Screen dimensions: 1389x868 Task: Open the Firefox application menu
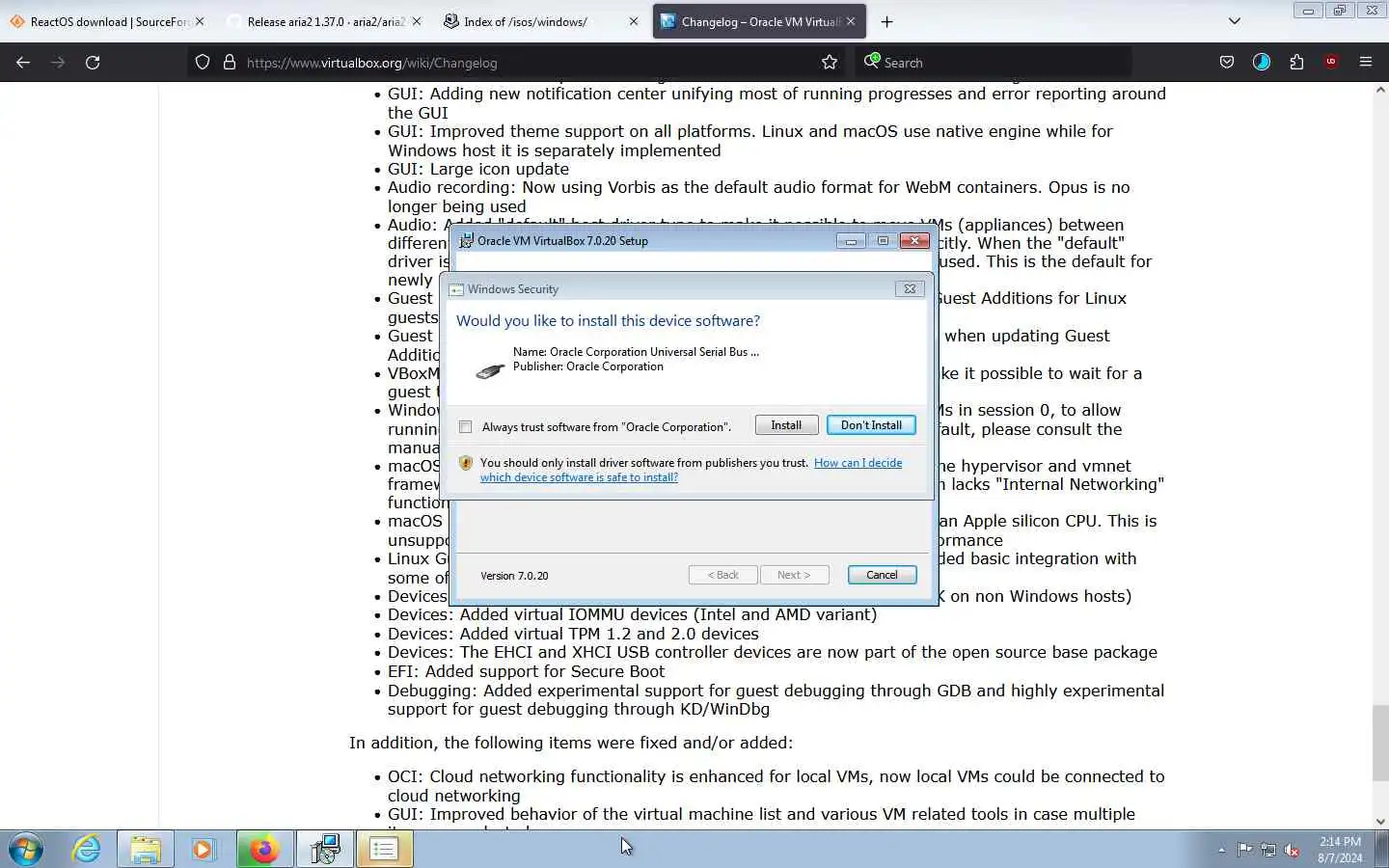click(1366, 63)
